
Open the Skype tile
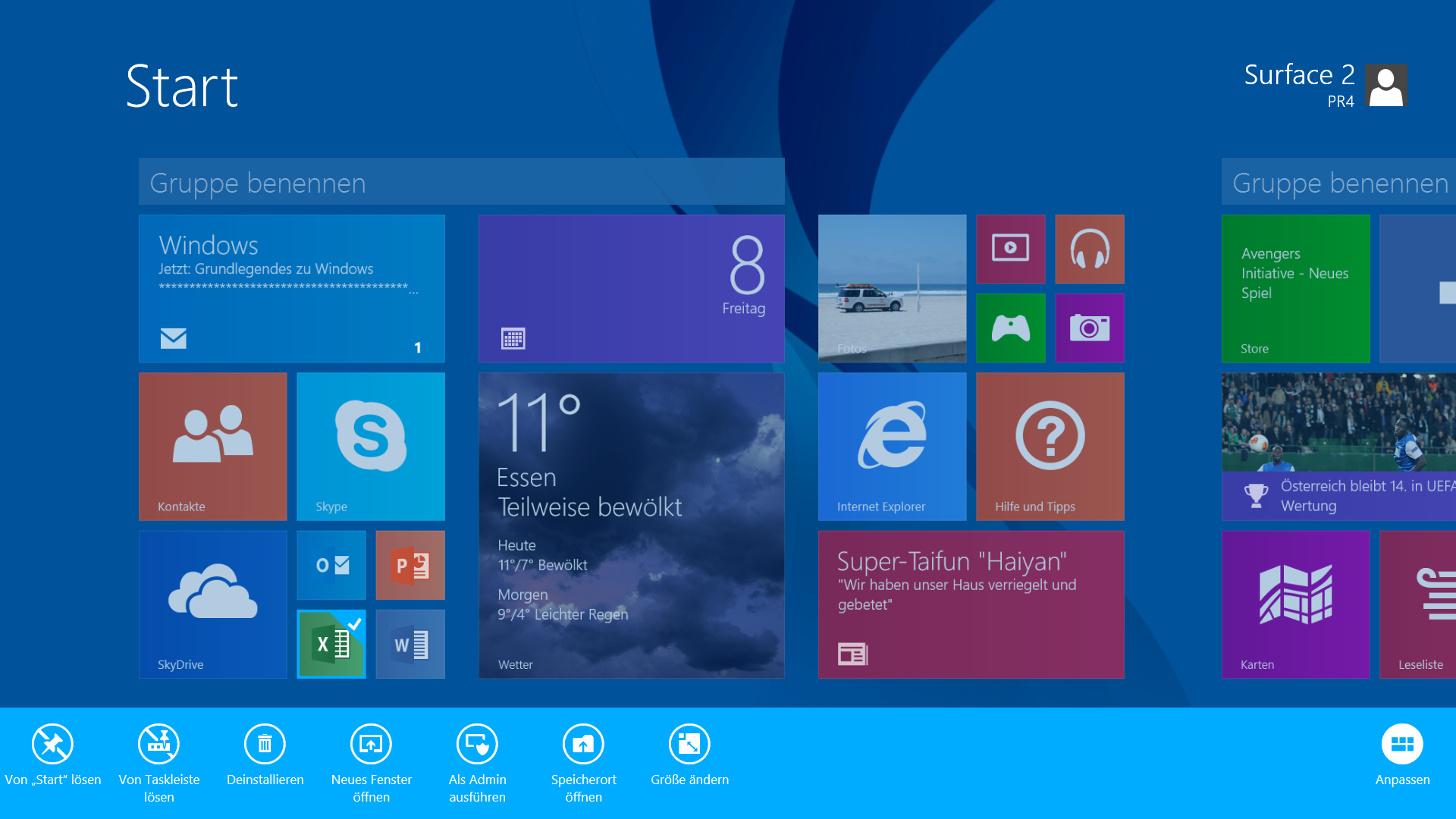click(x=370, y=446)
